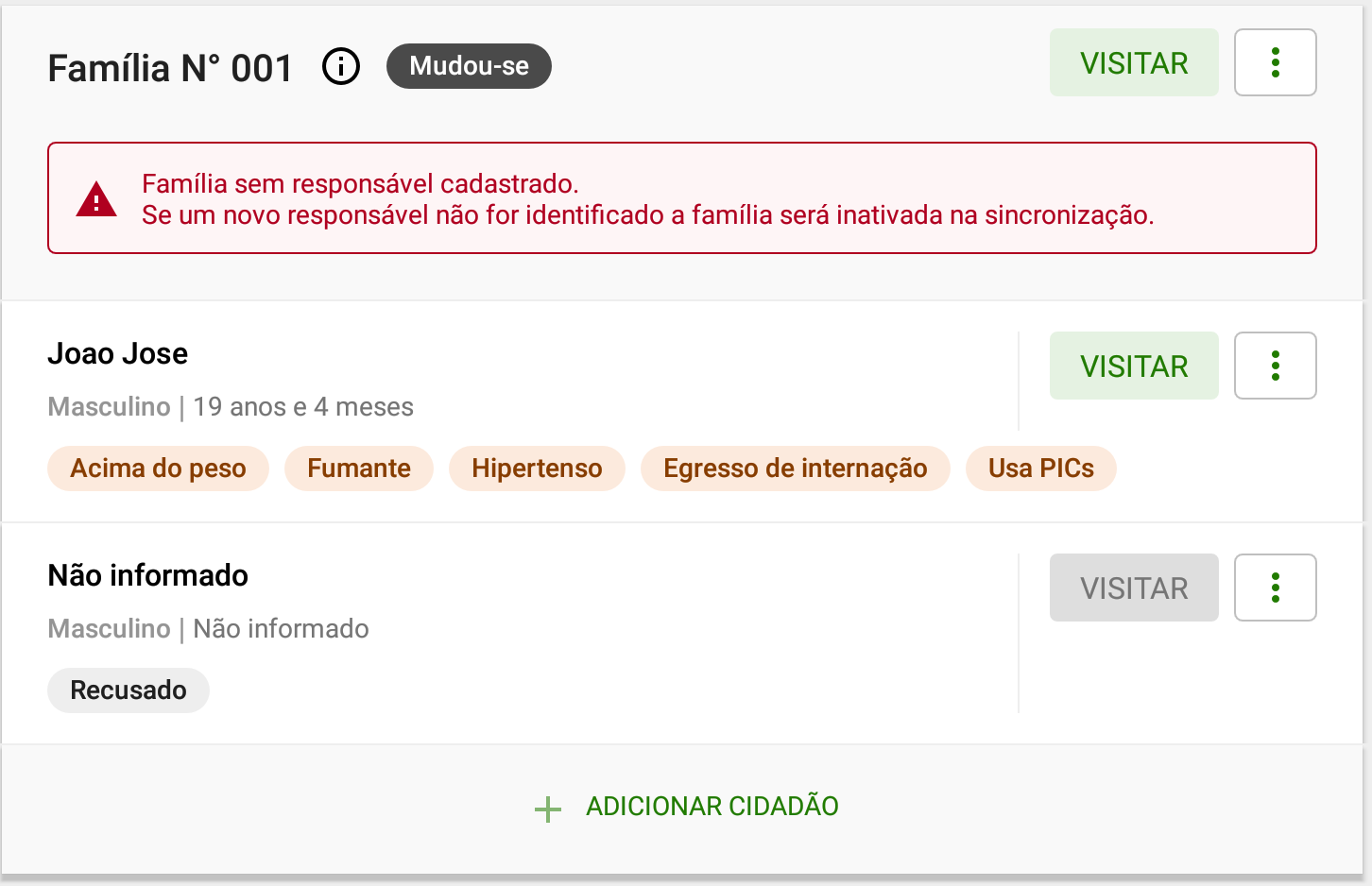Open three-dot menu for Família N° 001
1372x886 pixels.
[1276, 62]
